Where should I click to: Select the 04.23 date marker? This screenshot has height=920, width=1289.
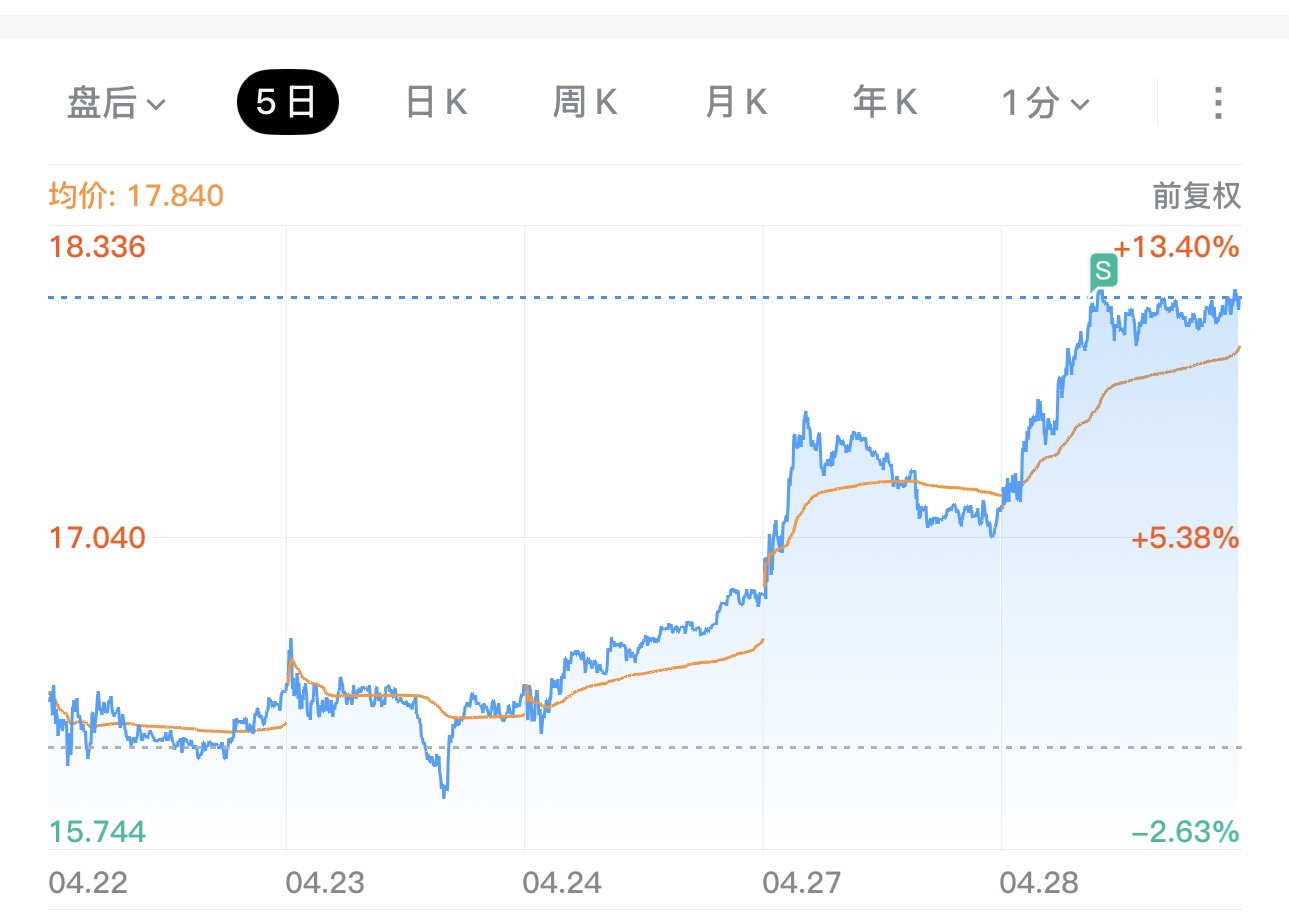point(325,883)
